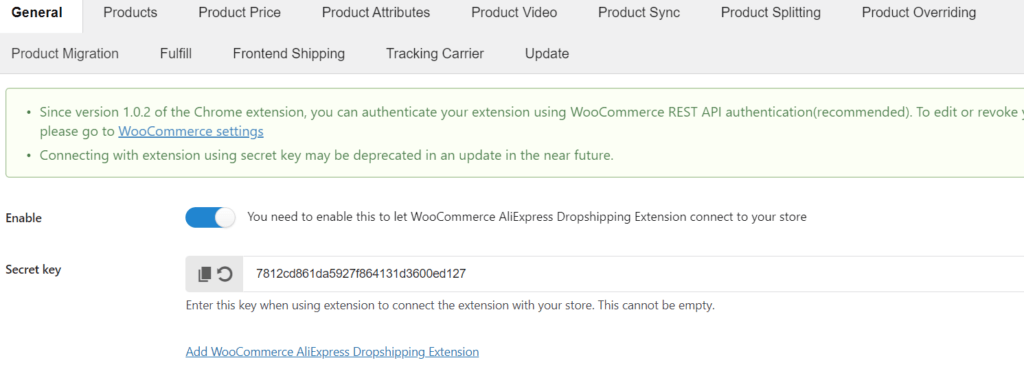Viewport: 1024px width, 369px height.
Task: Toggle the Enable switch off
Action: [210, 217]
